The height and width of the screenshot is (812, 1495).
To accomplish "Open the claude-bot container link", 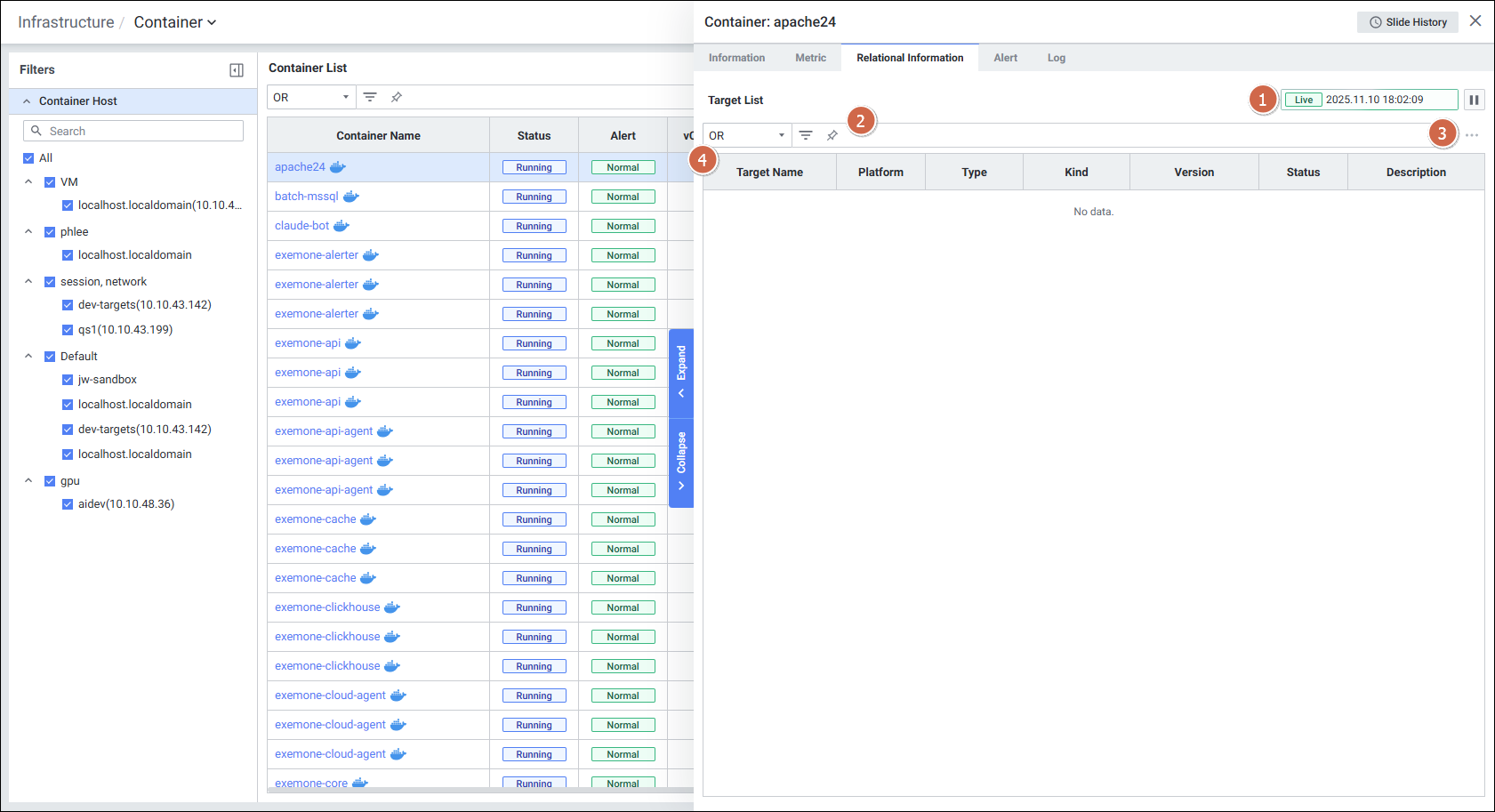I will (301, 226).
